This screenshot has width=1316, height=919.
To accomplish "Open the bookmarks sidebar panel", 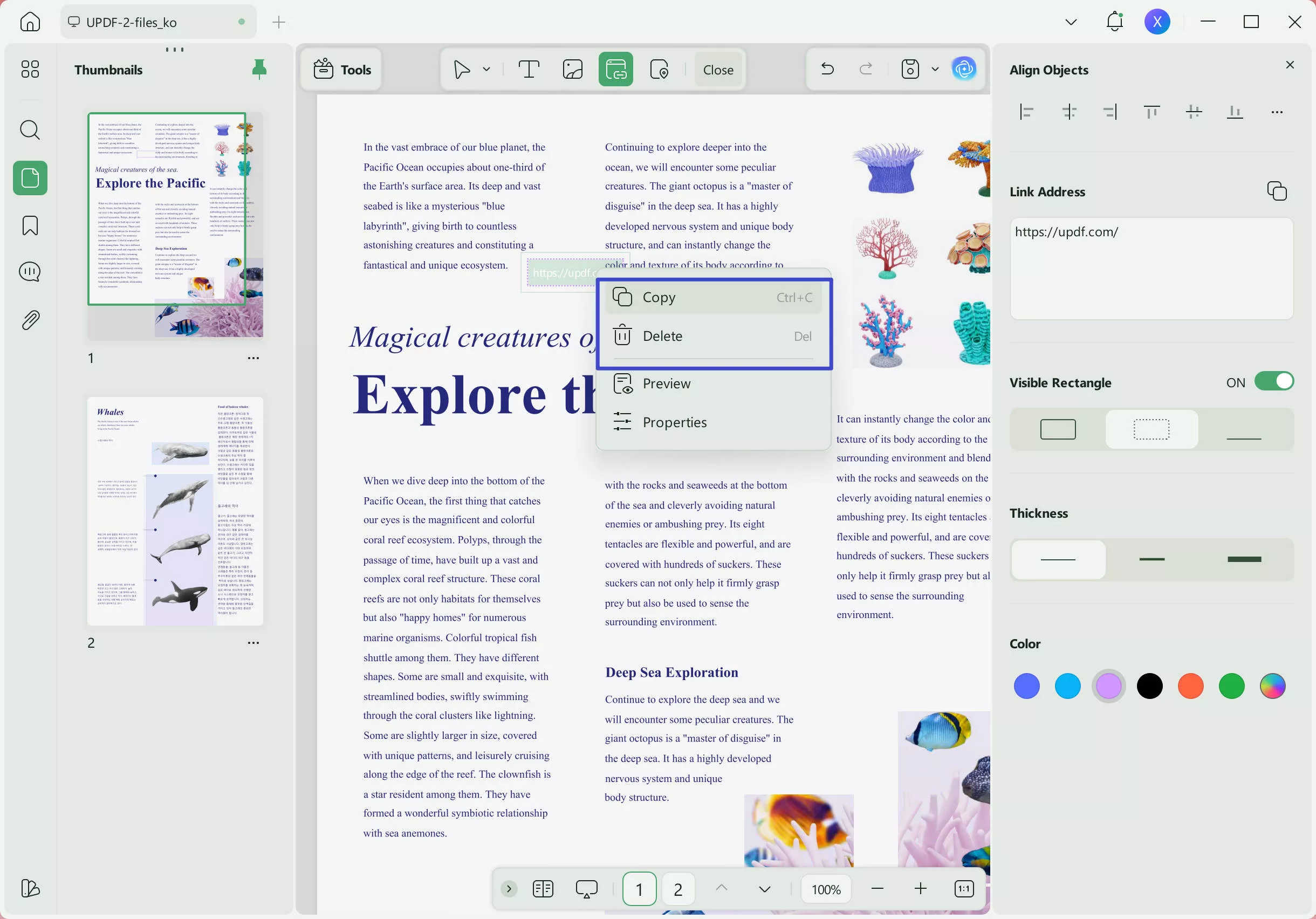I will [x=30, y=225].
